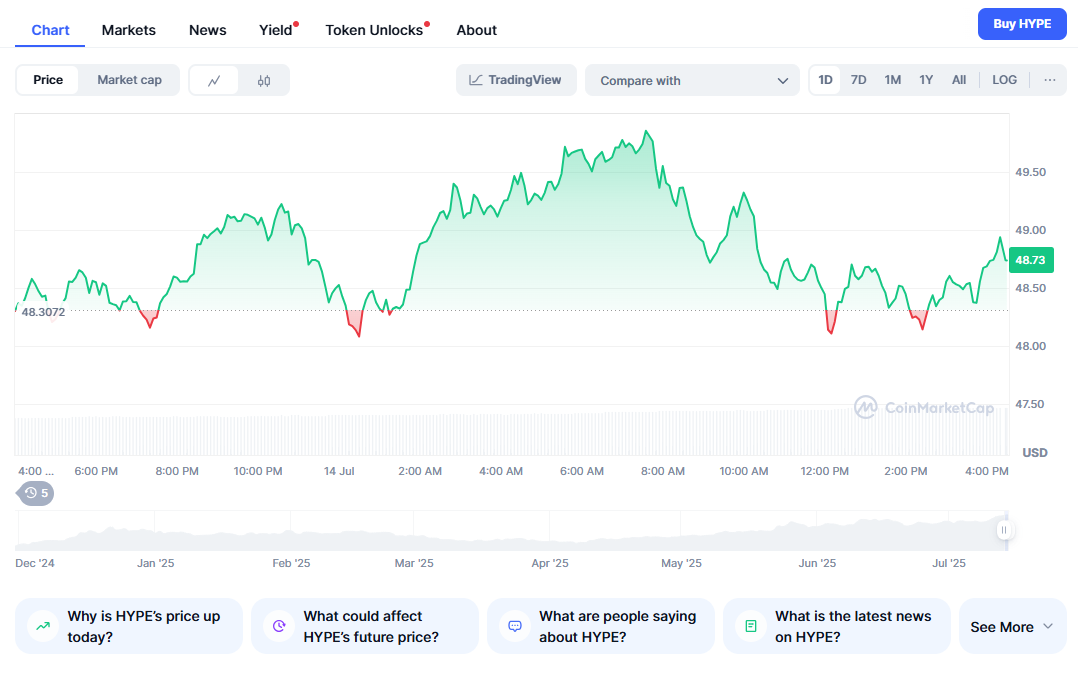Select the 7D time range
Viewport: 1078px width, 676px height.
point(858,80)
